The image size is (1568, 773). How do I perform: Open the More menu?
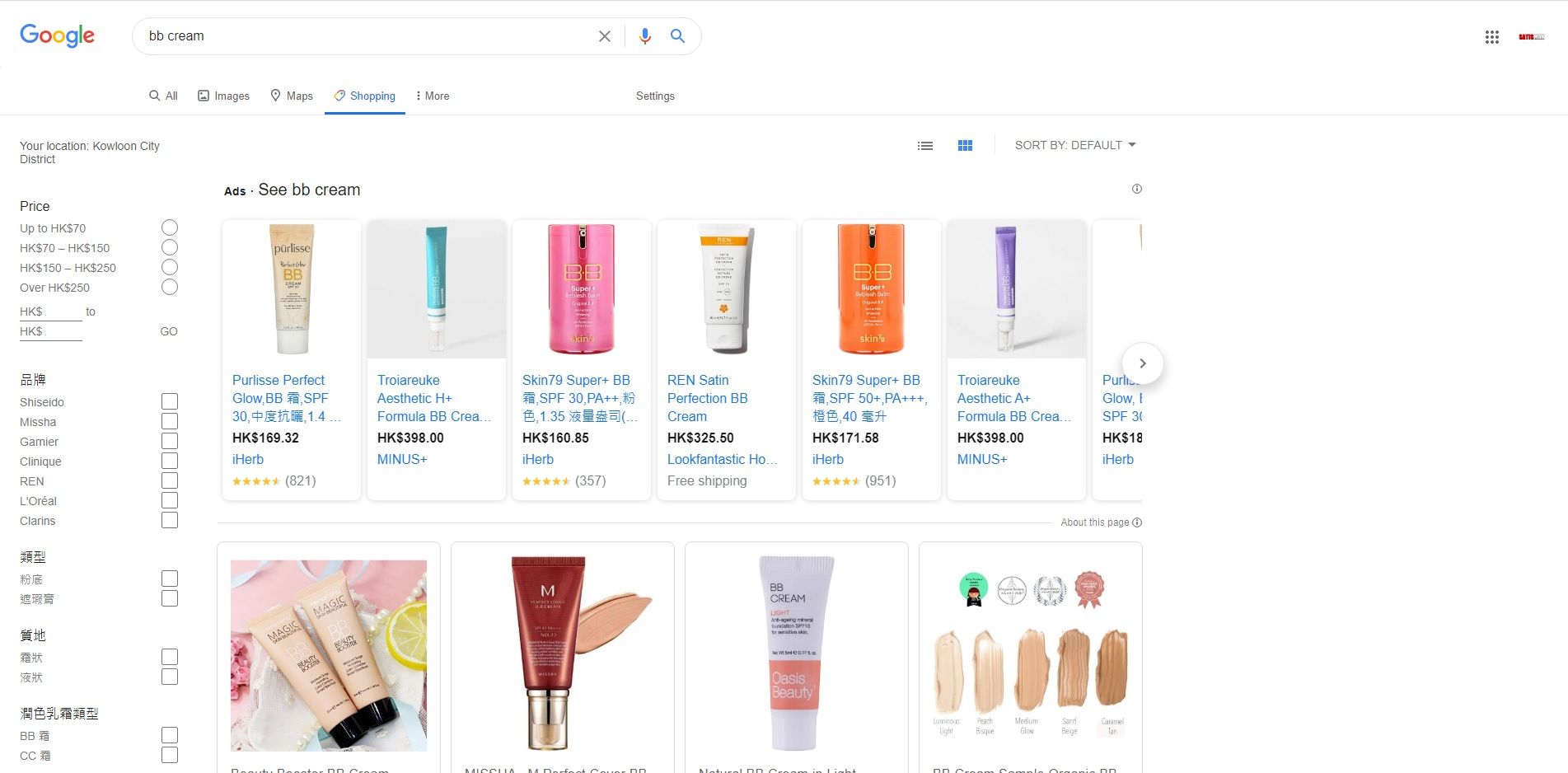click(x=433, y=96)
